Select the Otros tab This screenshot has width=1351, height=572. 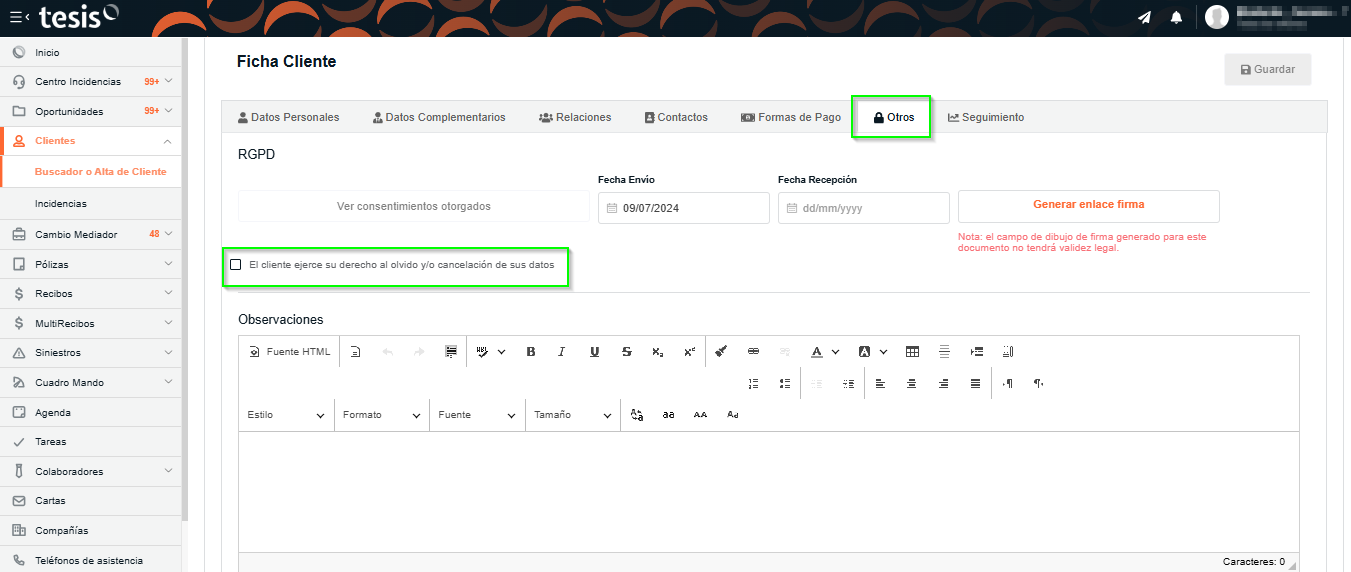[892, 117]
